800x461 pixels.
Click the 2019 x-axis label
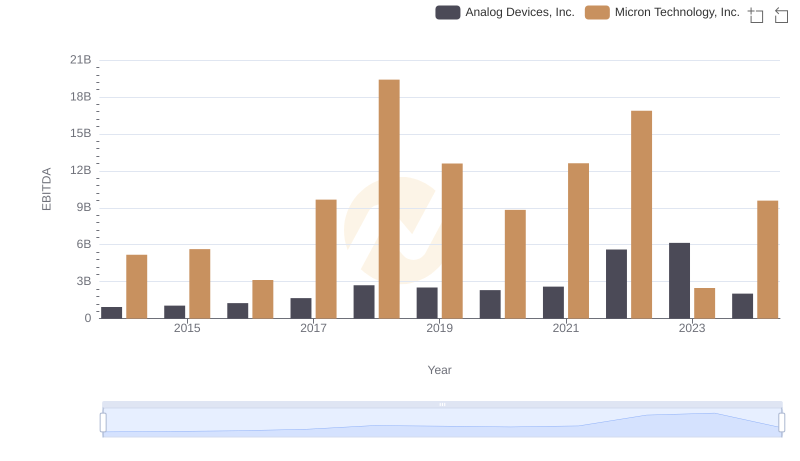[x=439, y=328]
